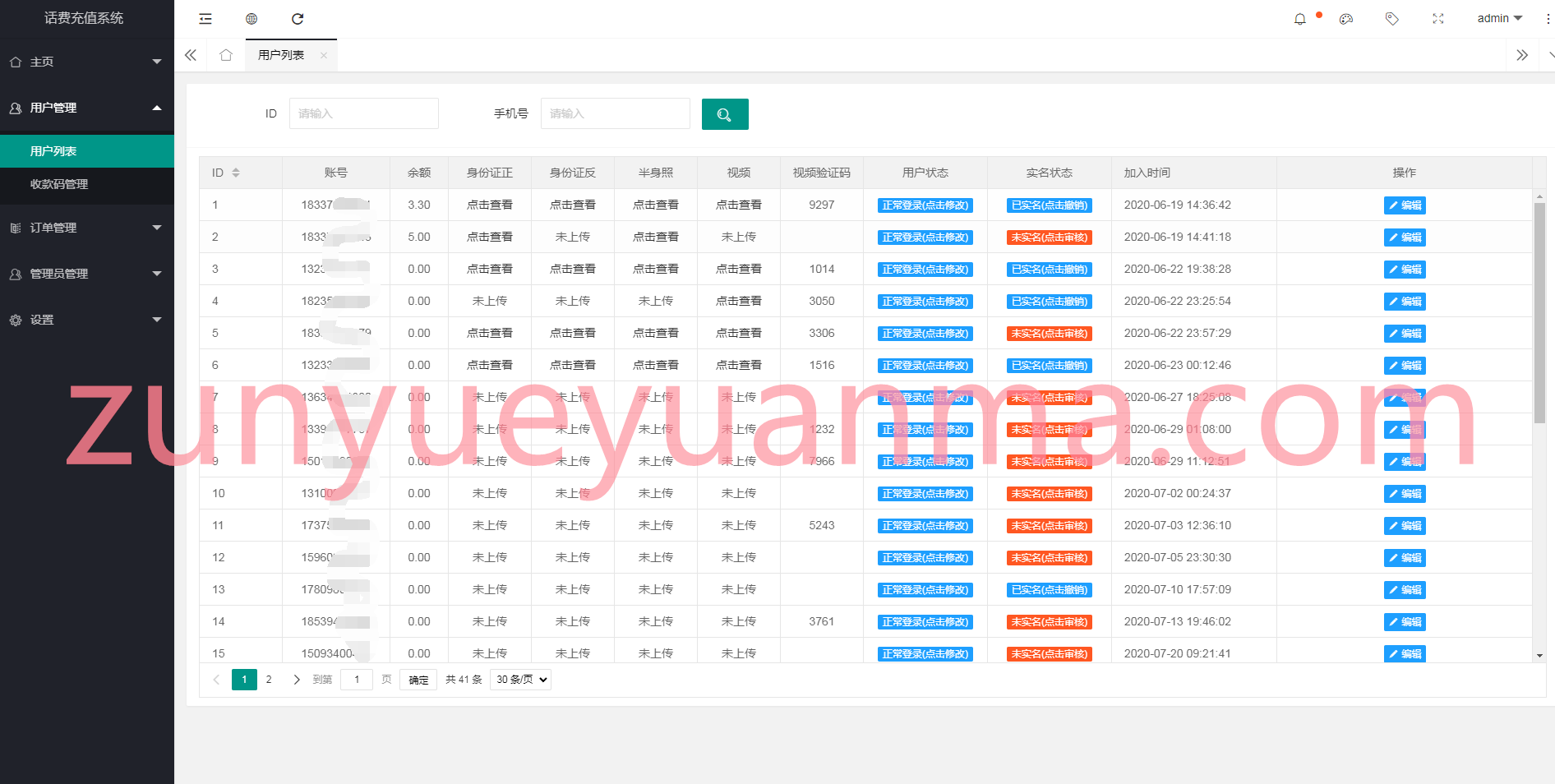Focus the ID search input field
This screenshot has width=1555, height=784.
point(364,113)
